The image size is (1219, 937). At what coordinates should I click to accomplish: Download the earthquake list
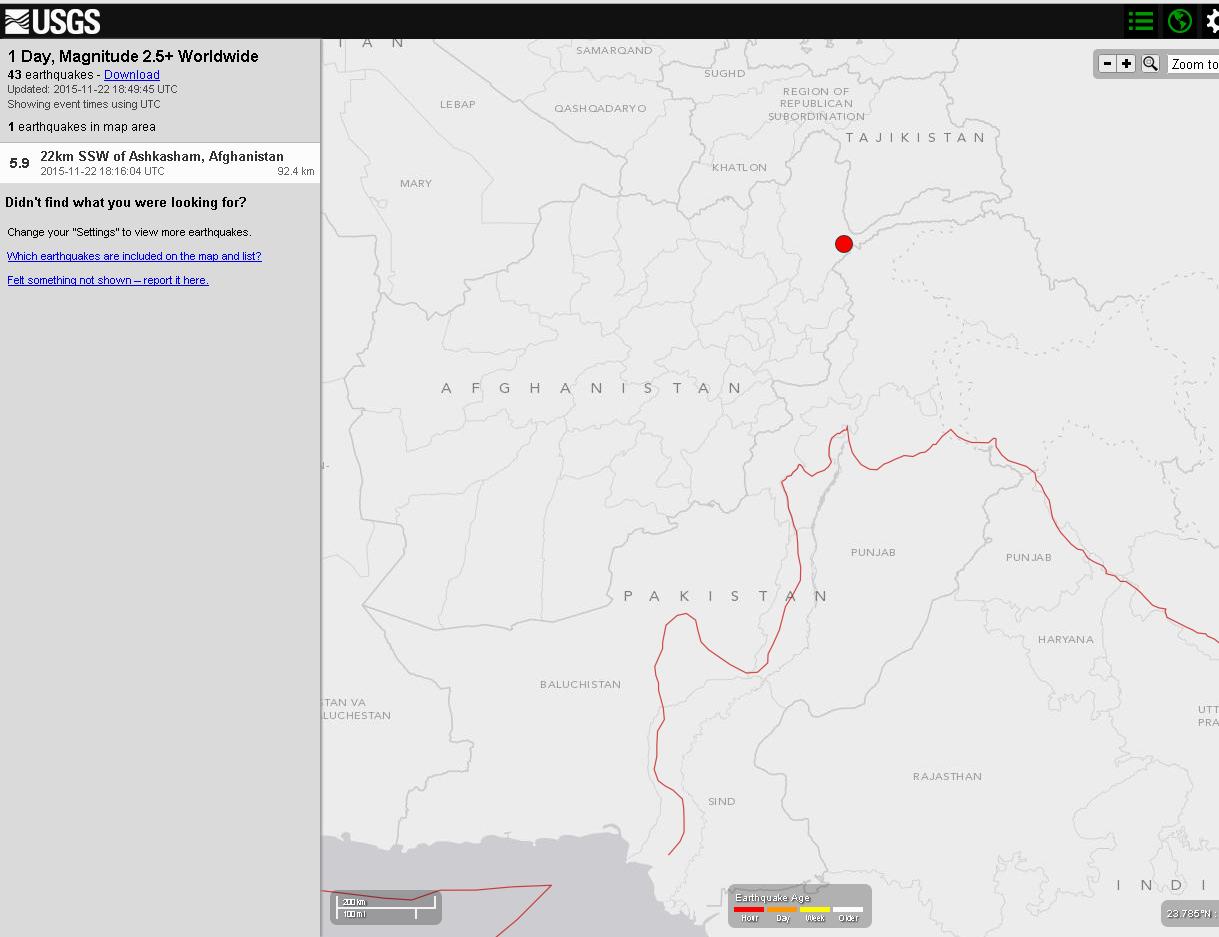pos(131,75)
